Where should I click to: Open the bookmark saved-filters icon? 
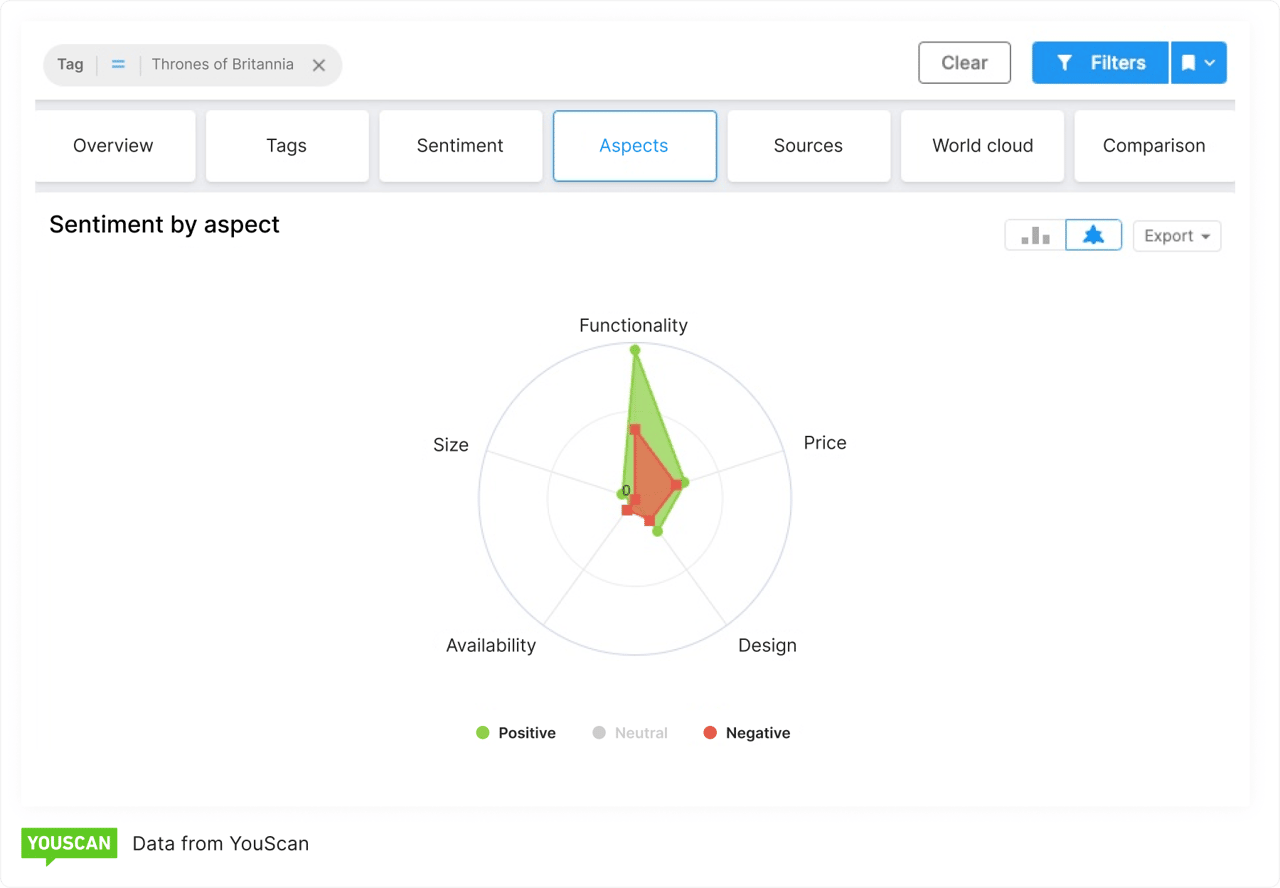pos(1189,62)
